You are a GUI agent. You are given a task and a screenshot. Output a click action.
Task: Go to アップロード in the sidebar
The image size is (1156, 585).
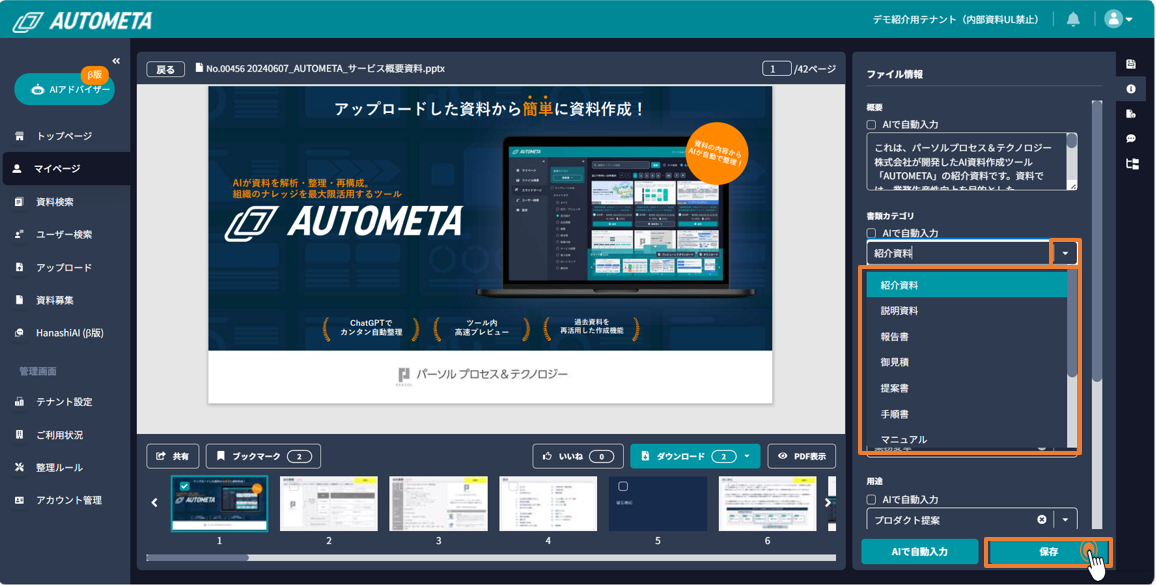pyautogui.click(x=65, y=267)
